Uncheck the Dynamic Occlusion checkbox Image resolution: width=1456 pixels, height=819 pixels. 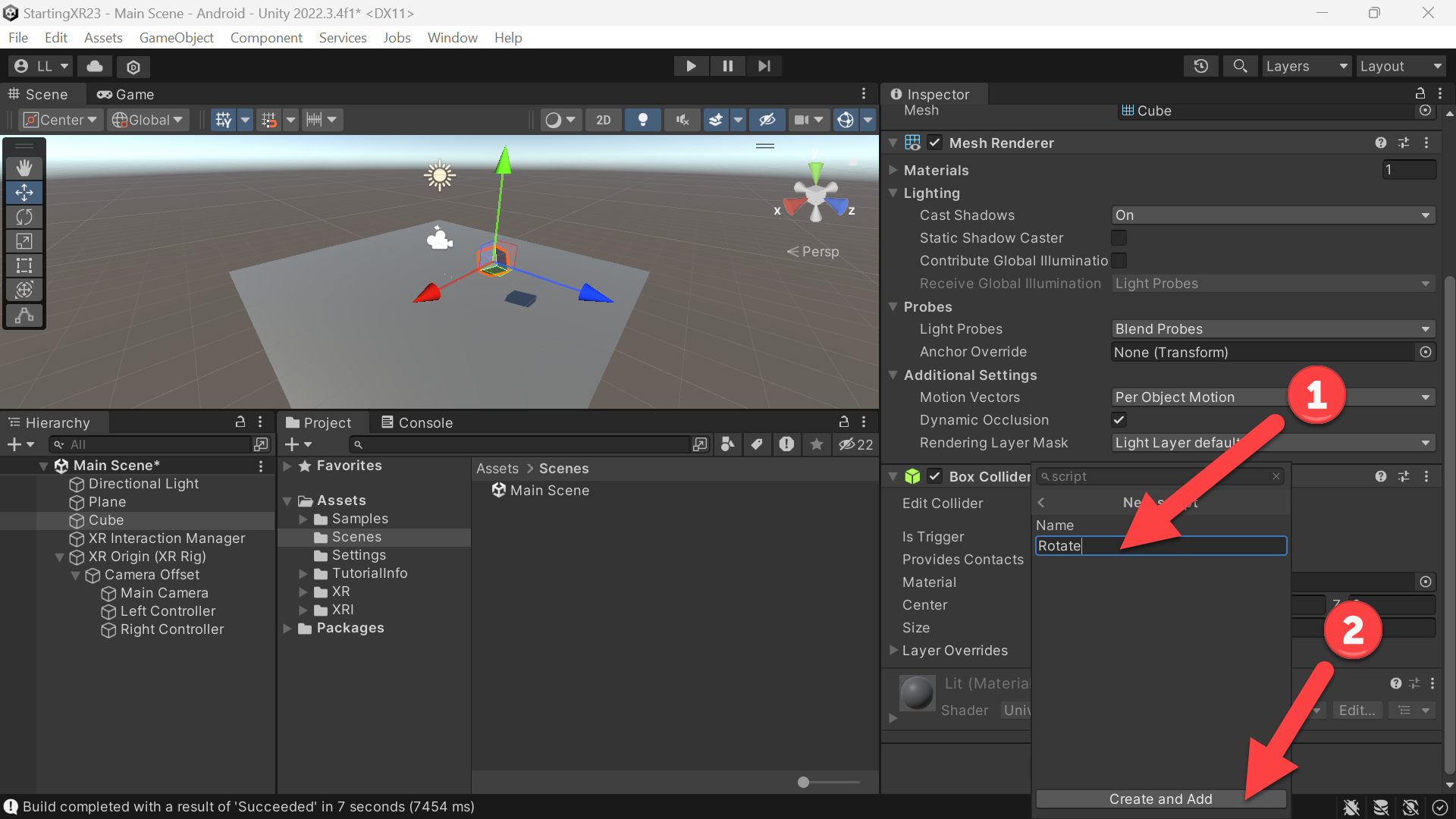pos(1119,419)
